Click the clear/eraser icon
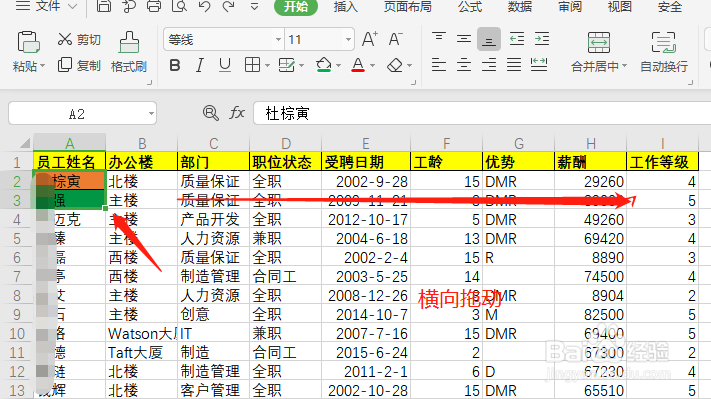Image resolution: width=711 pixels, height=399 pixels. (x=395, y=66)
